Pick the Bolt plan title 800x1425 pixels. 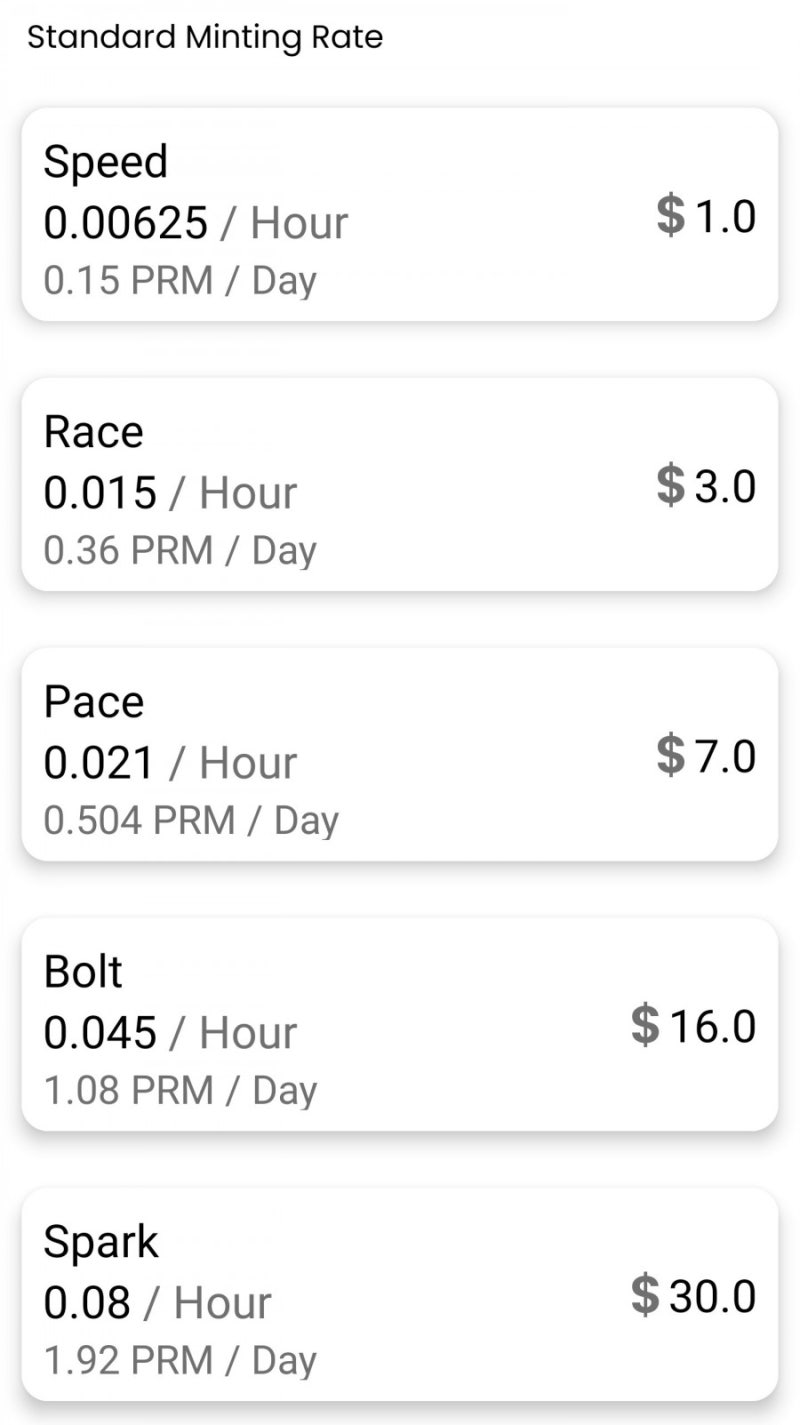click(x=83, y=972)
